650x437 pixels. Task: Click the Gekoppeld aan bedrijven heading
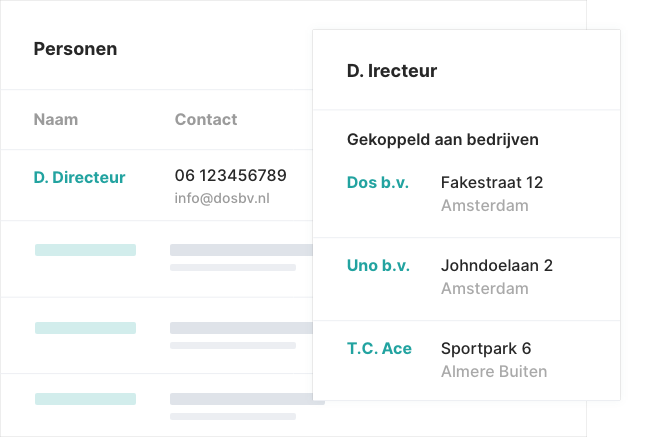tap(443, 139)
